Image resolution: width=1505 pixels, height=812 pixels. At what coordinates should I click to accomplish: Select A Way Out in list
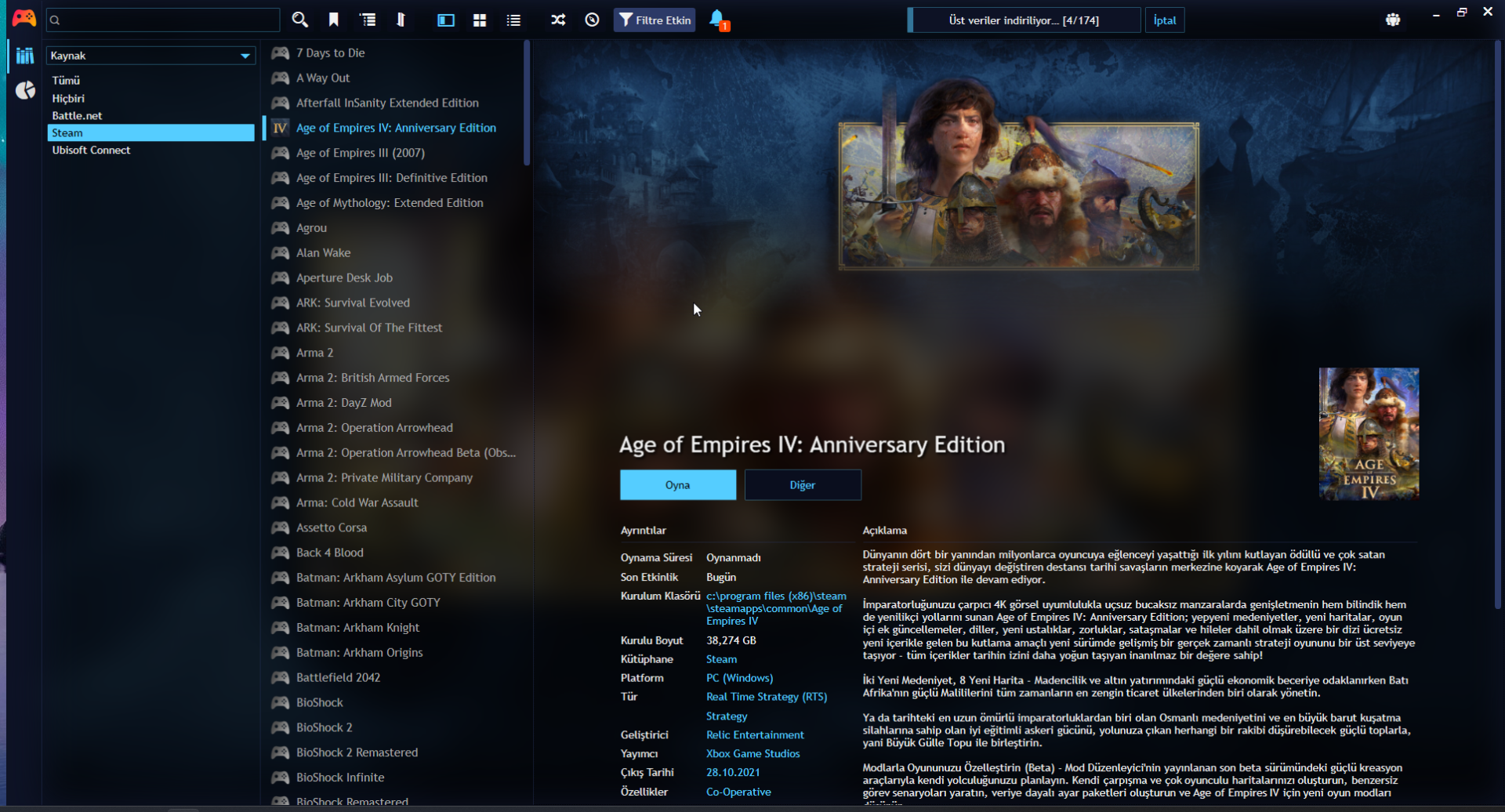click(396, 78)
